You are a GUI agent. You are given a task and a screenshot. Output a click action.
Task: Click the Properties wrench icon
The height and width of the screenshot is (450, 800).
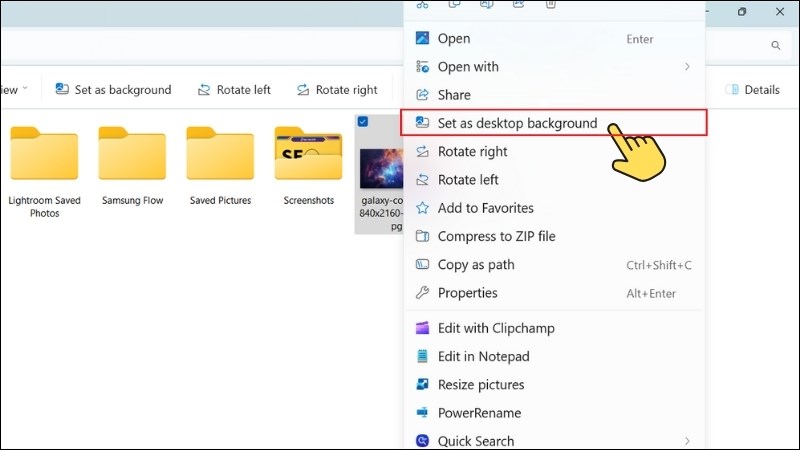pyautogui.click(x=422, y=293)
